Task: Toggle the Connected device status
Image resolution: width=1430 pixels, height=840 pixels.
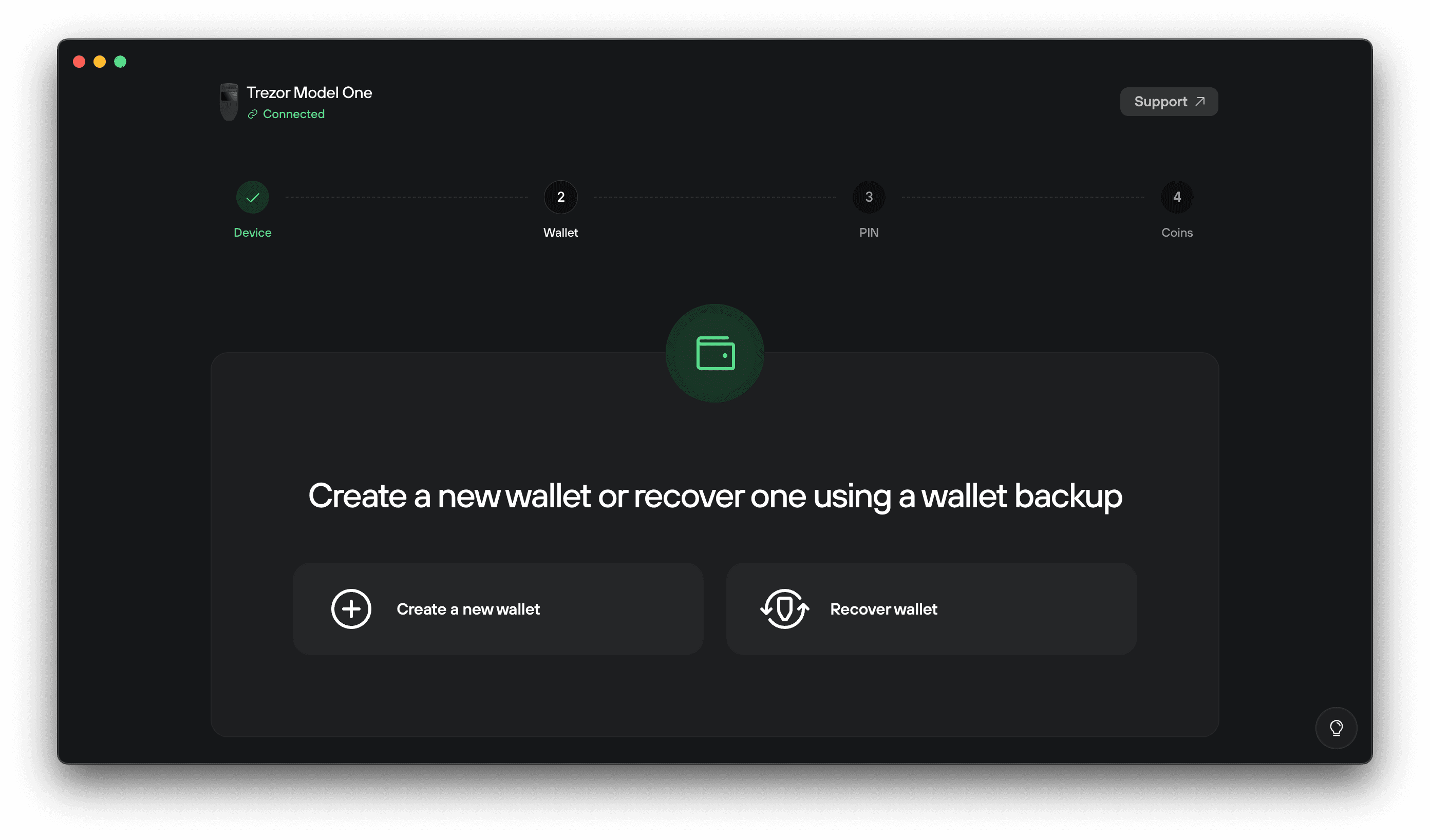Action: [293, 113]
